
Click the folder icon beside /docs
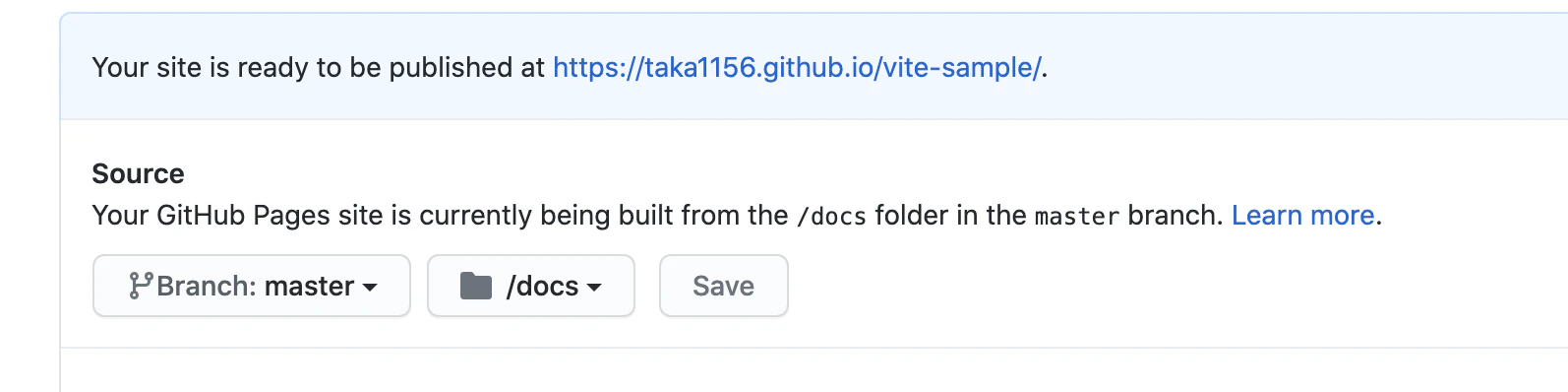tap(476, 287)
